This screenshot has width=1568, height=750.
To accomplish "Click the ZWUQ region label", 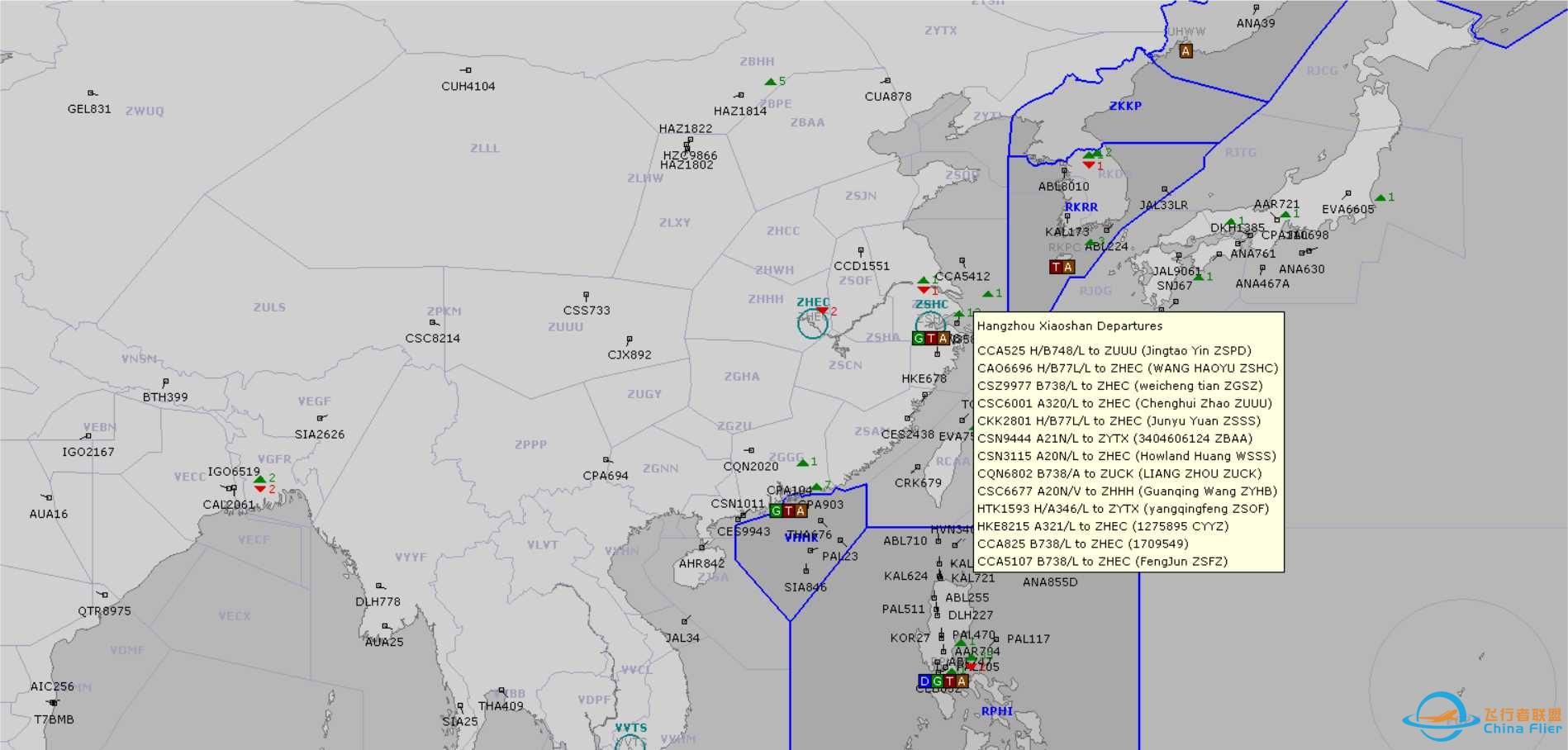I will pyautogui.click(x=145, y=111).
